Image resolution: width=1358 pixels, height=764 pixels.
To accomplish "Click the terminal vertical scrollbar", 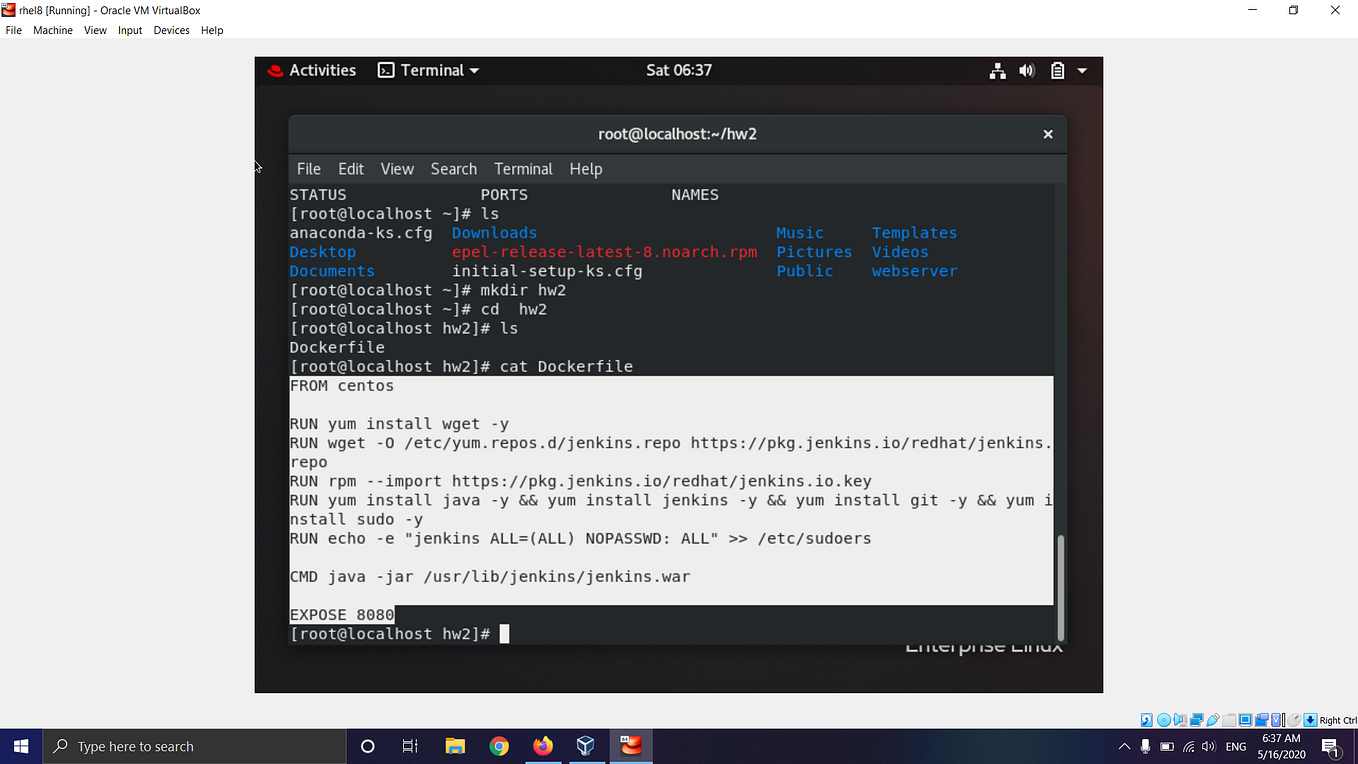I will (x=1061, y=587).
